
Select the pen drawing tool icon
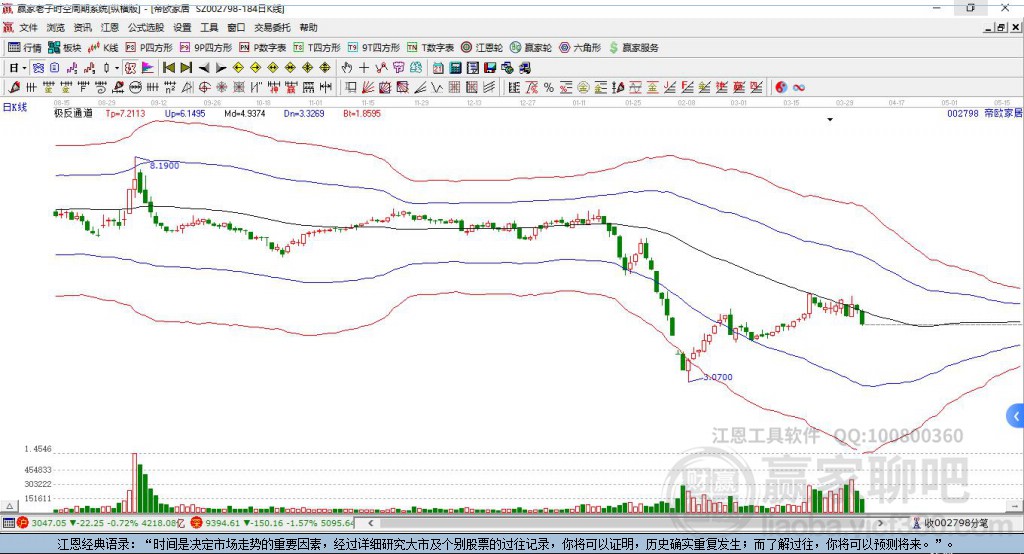pyautogui.click(x=14, y=87)
